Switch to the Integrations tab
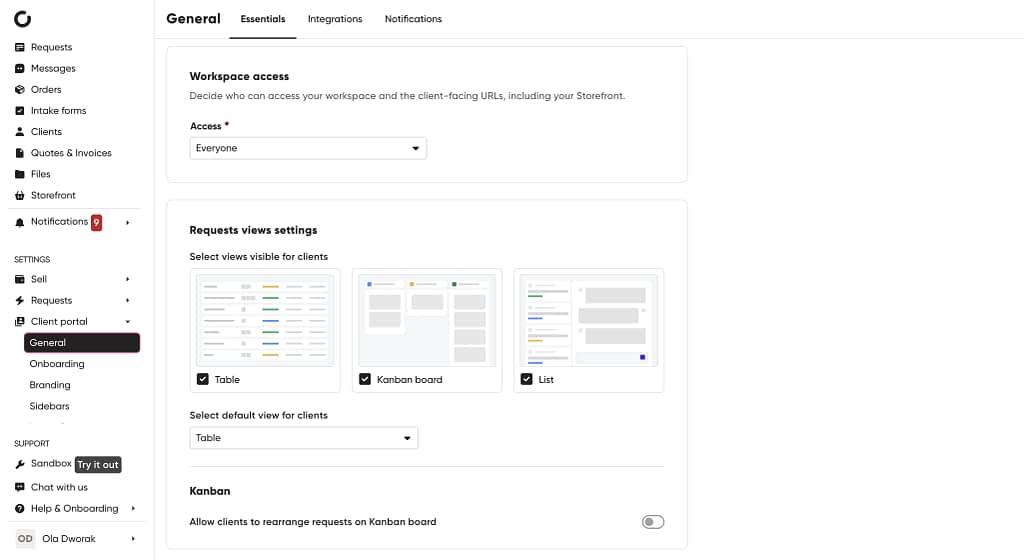 (x=335, y=19)
